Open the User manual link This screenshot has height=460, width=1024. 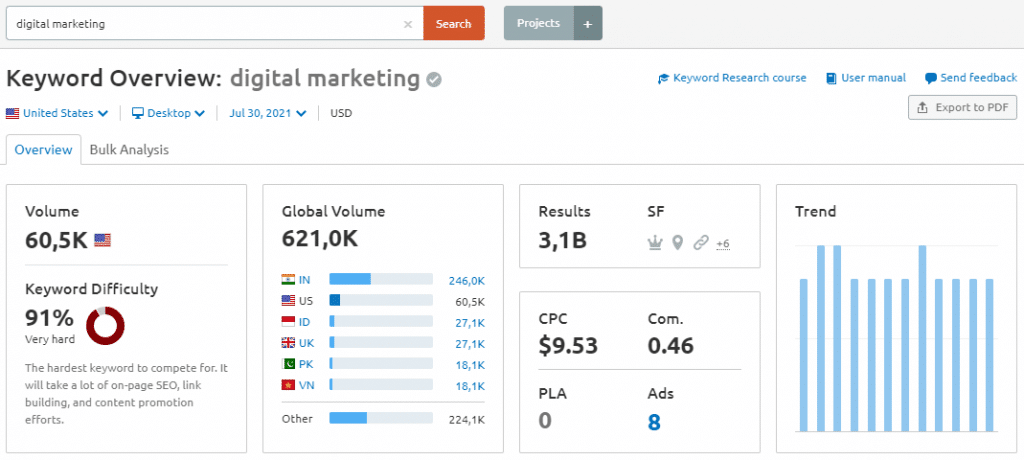(873, 78)
